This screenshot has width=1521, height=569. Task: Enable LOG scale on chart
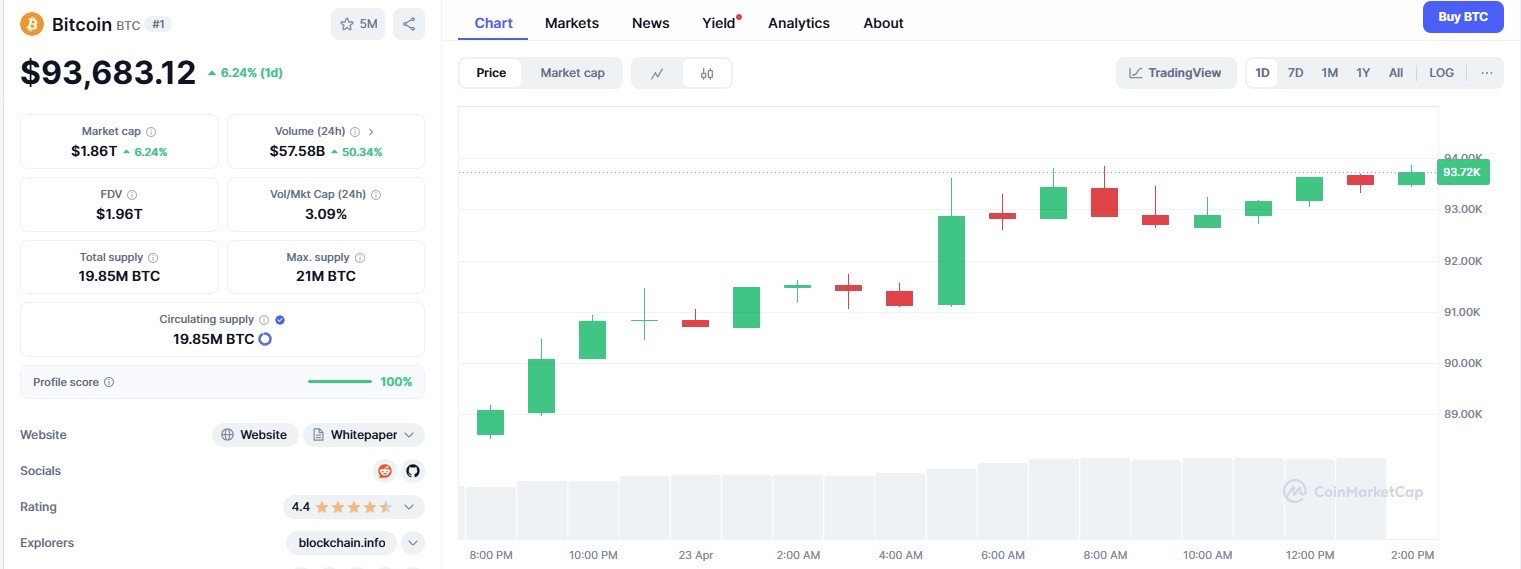pyautogui.click(x=1442, y=73)
